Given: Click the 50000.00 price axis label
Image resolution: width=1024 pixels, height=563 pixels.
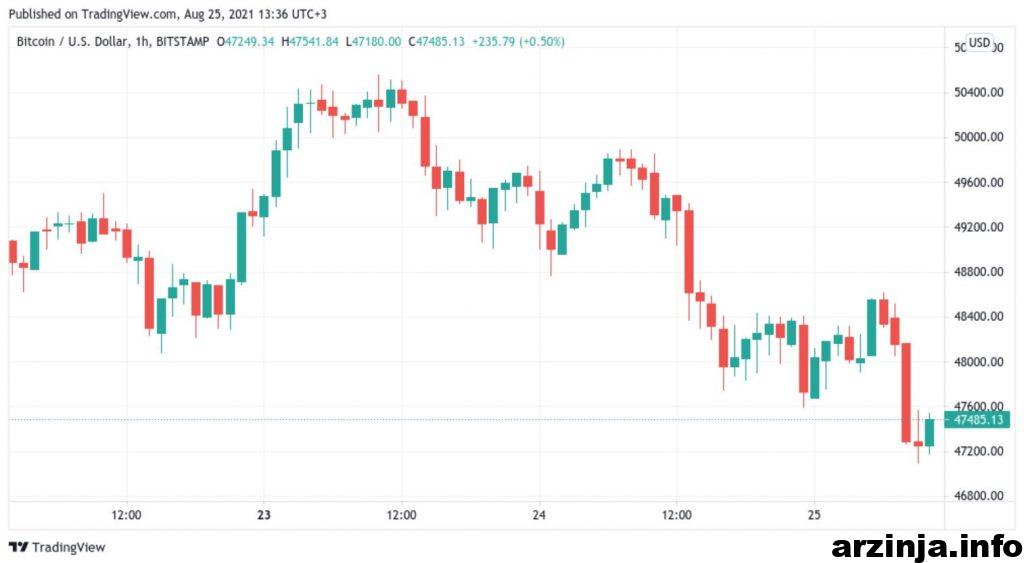Looking at the screenshot, I should (x=978, y=137).
